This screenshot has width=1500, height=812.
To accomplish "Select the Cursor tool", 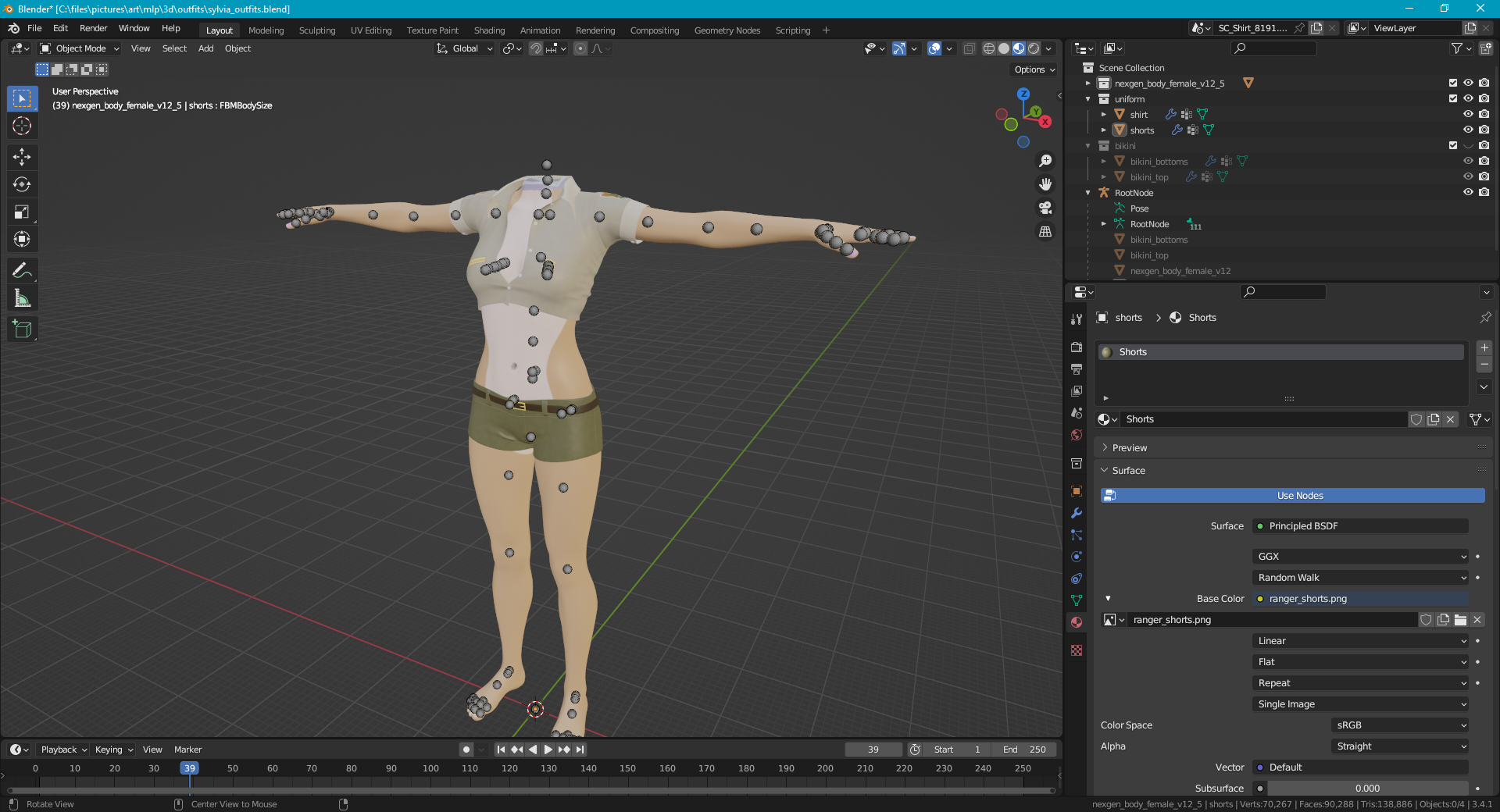I will 22,126.
